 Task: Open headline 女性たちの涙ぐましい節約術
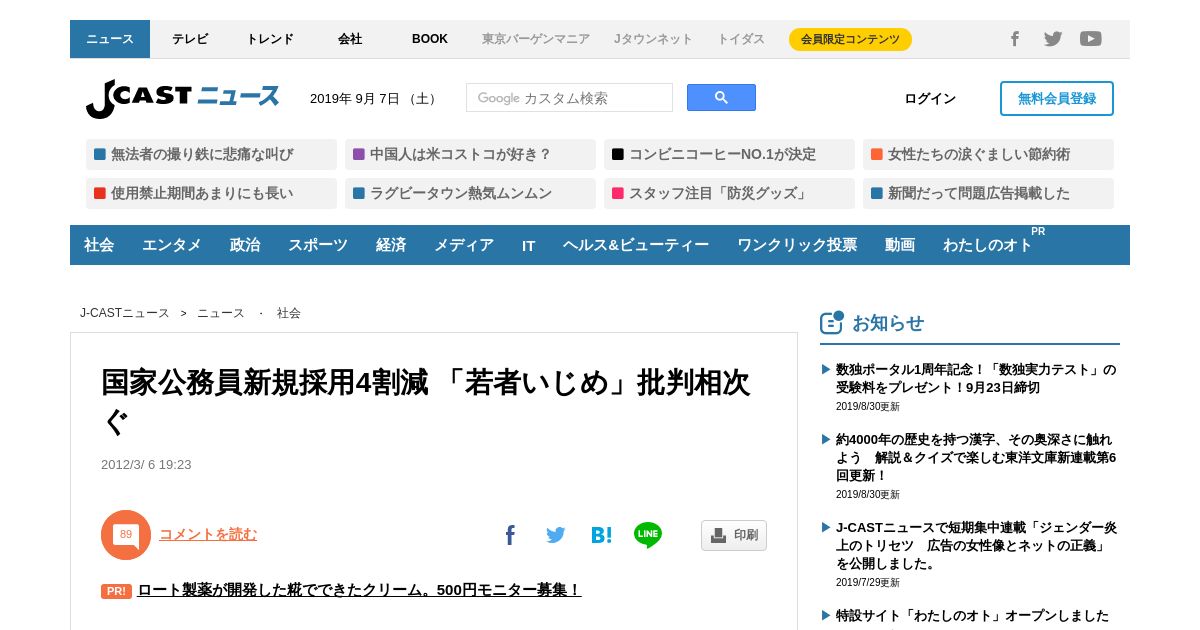point(988,154)
